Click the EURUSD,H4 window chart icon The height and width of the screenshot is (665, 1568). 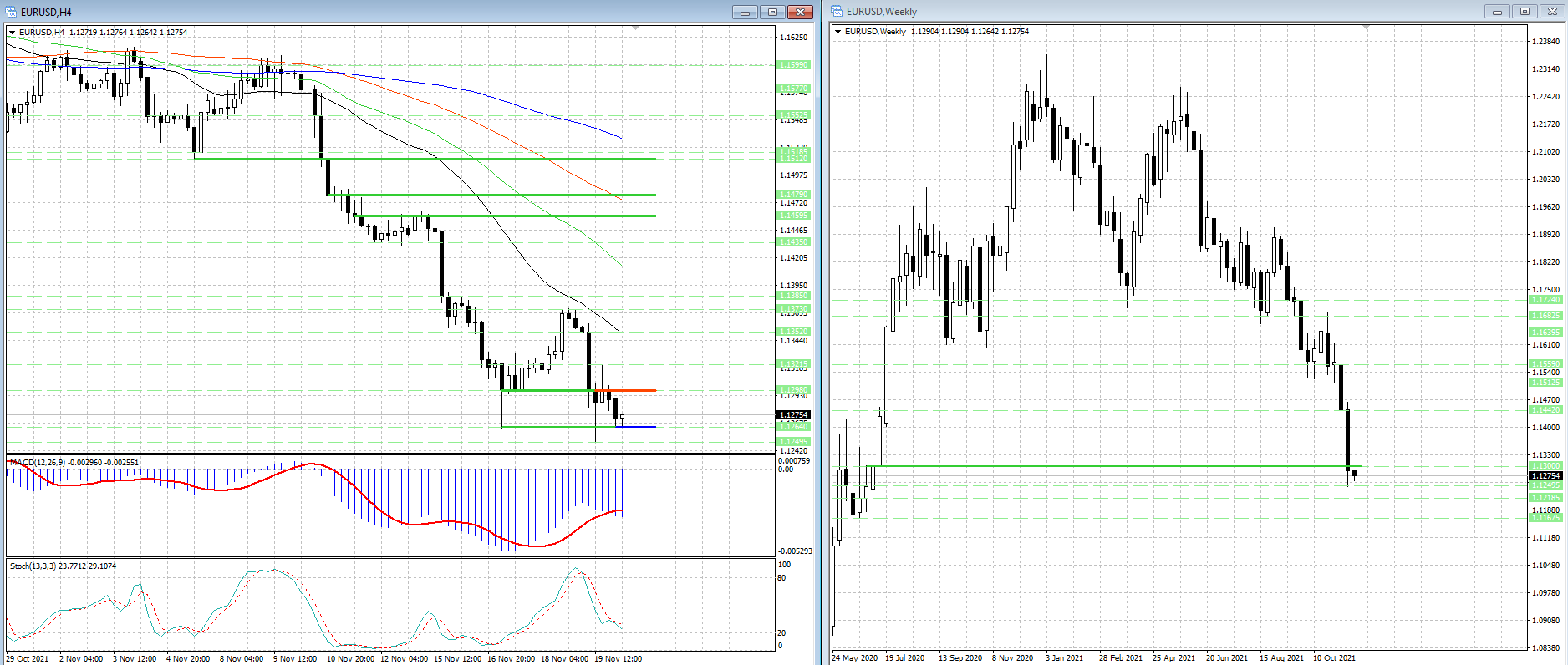pos(11,12)
